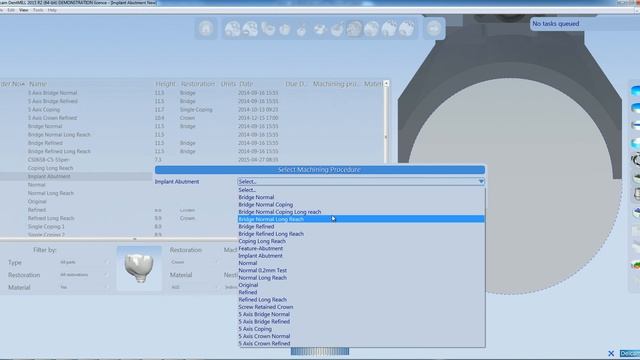This screenshot has height=360, width=640.
Task: Click the 'No tasks queued' status box
Action: (584, 24)
